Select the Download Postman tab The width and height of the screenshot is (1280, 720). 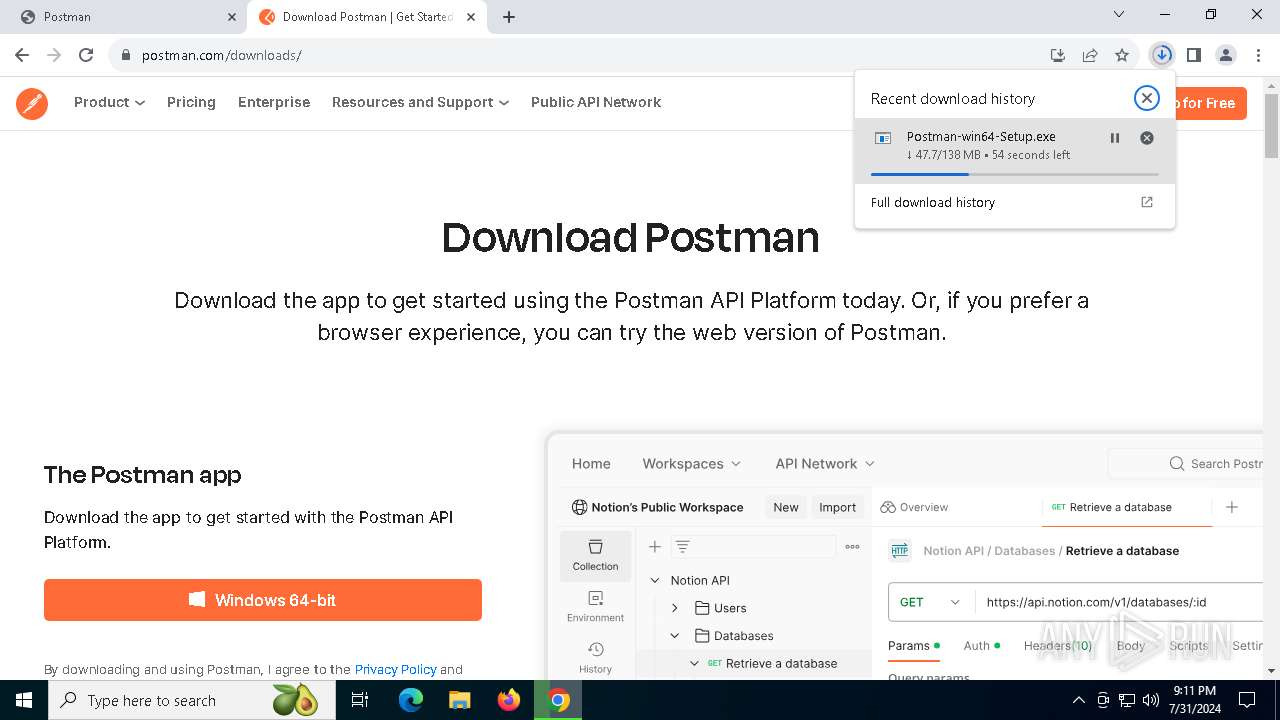coord(367,17)
